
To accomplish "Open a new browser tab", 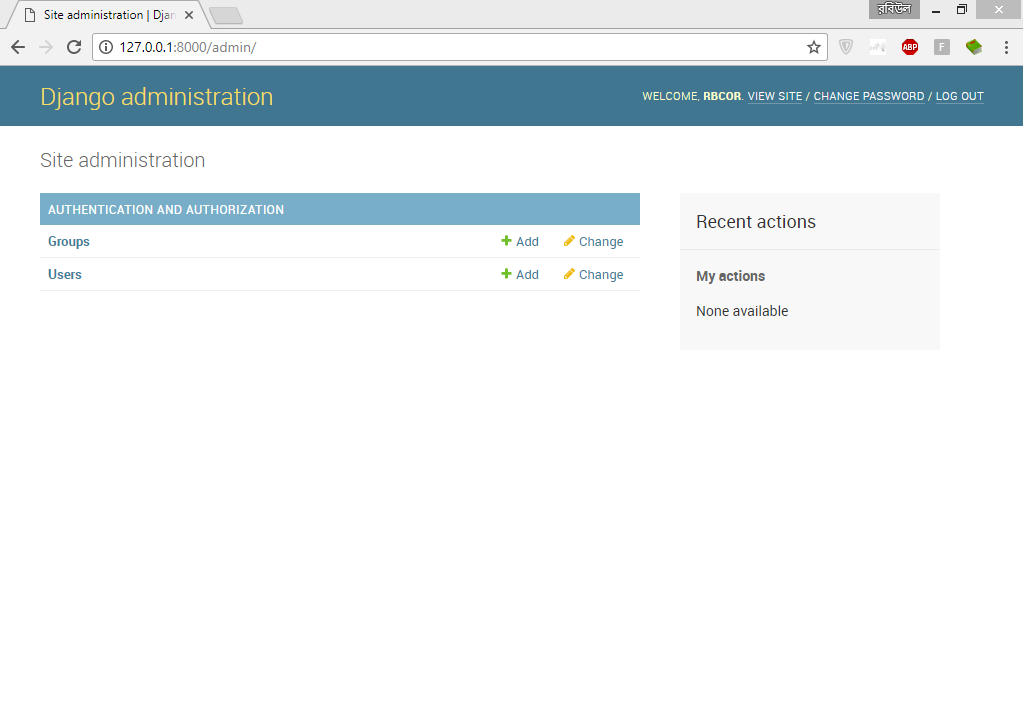I will click(x=226, y=16).
